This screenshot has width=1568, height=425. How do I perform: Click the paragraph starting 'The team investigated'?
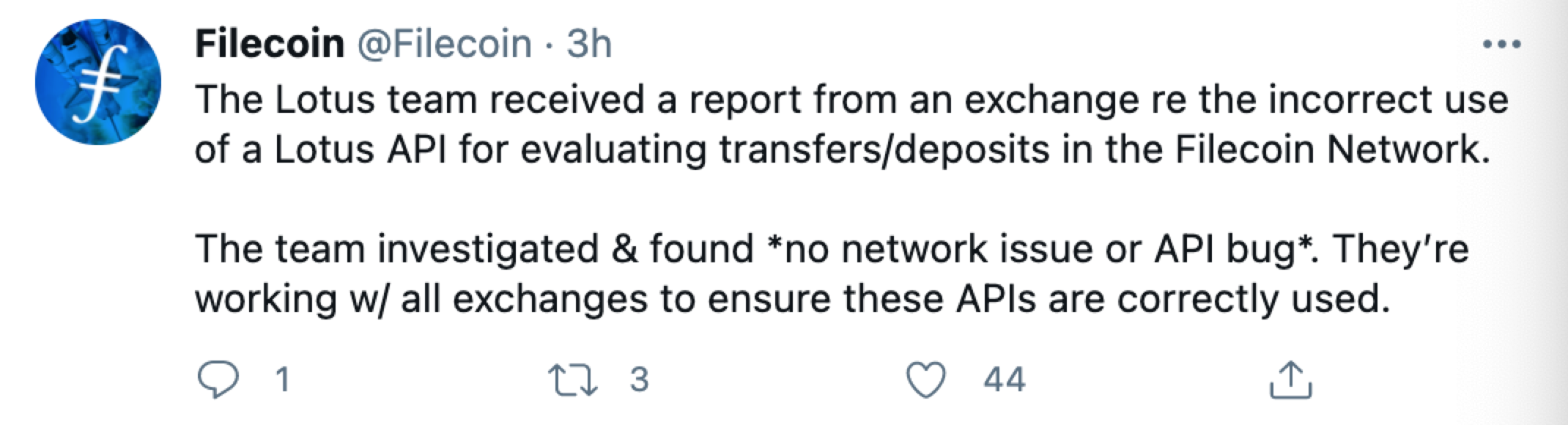click(832, 274)
